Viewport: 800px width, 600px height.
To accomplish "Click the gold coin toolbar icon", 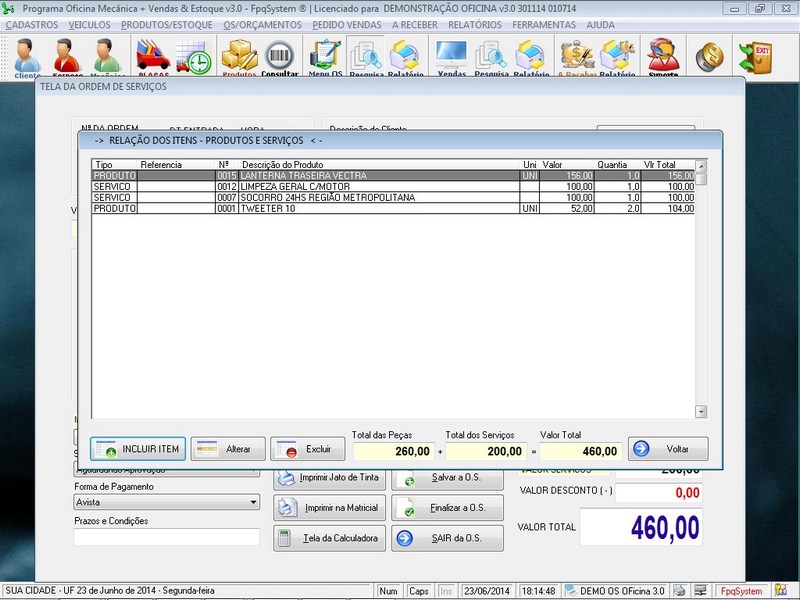I will (x=709, y=57).
